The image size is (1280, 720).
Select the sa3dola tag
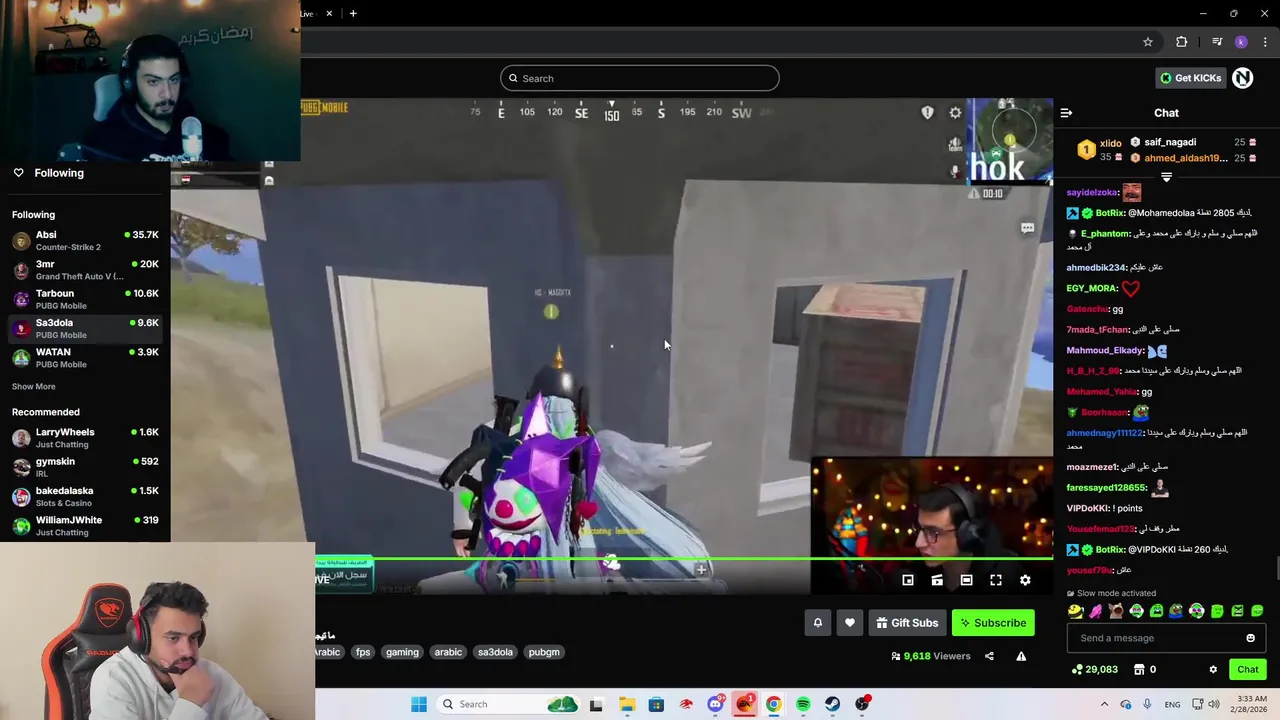(495, 652)
